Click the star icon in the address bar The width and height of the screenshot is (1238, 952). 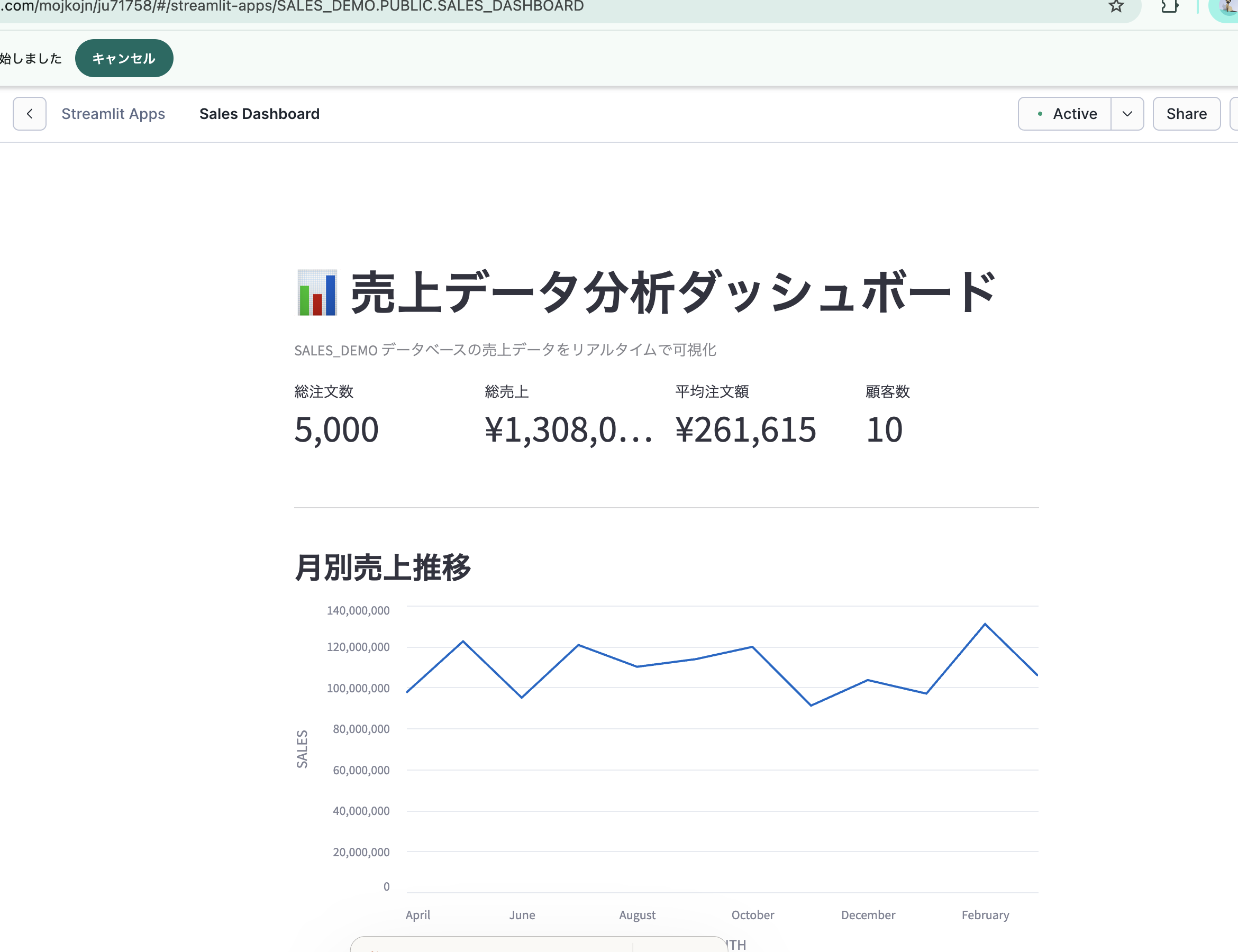point(1116,7)
